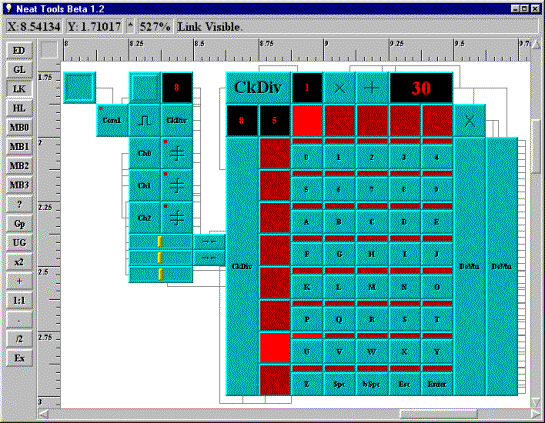The width and height of the screenshot is (545, 423).
Task: Click the x2 zoom-in button
Action: coord(19,262)
